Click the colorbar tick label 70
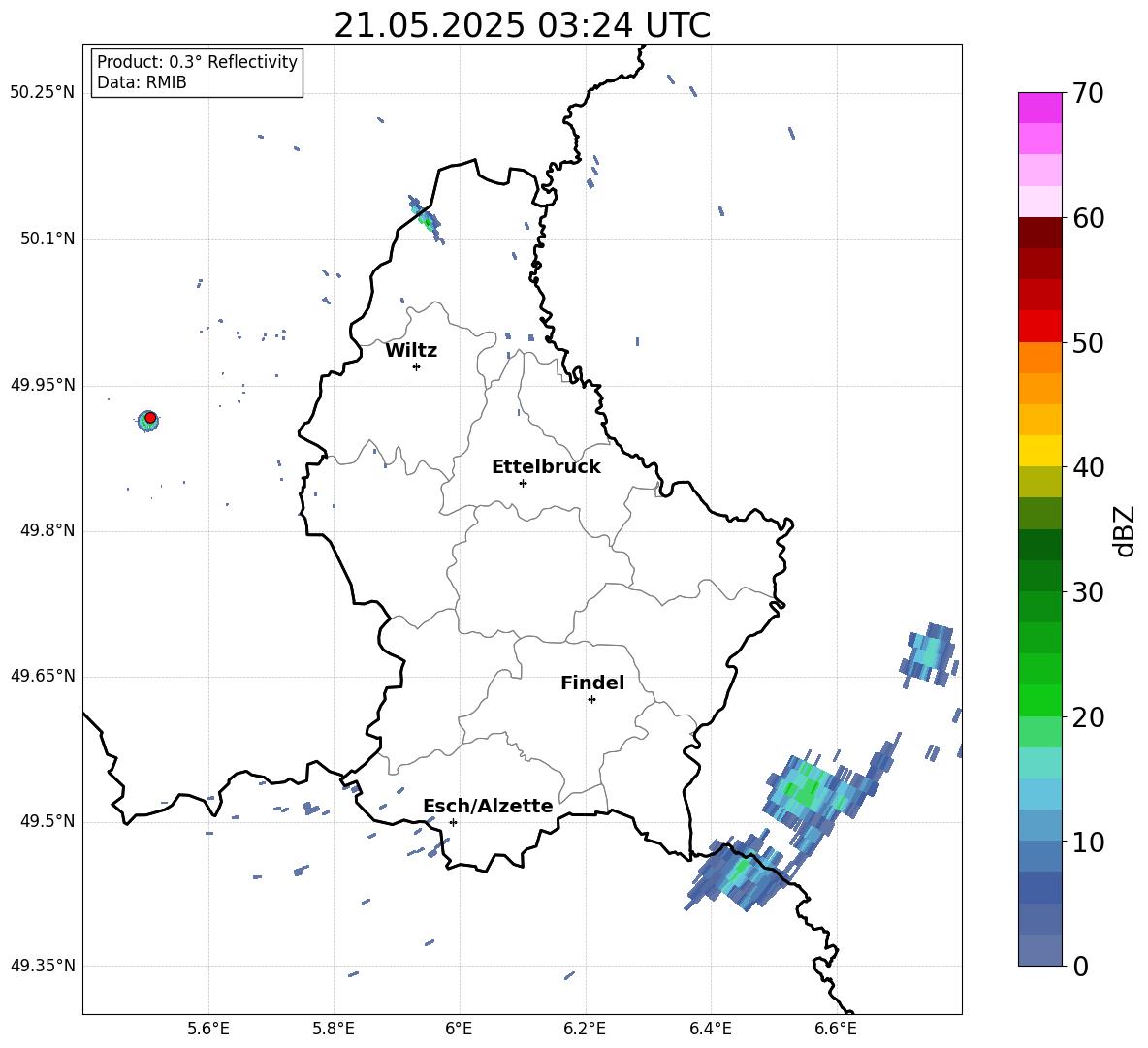 tap(1088, 93)
